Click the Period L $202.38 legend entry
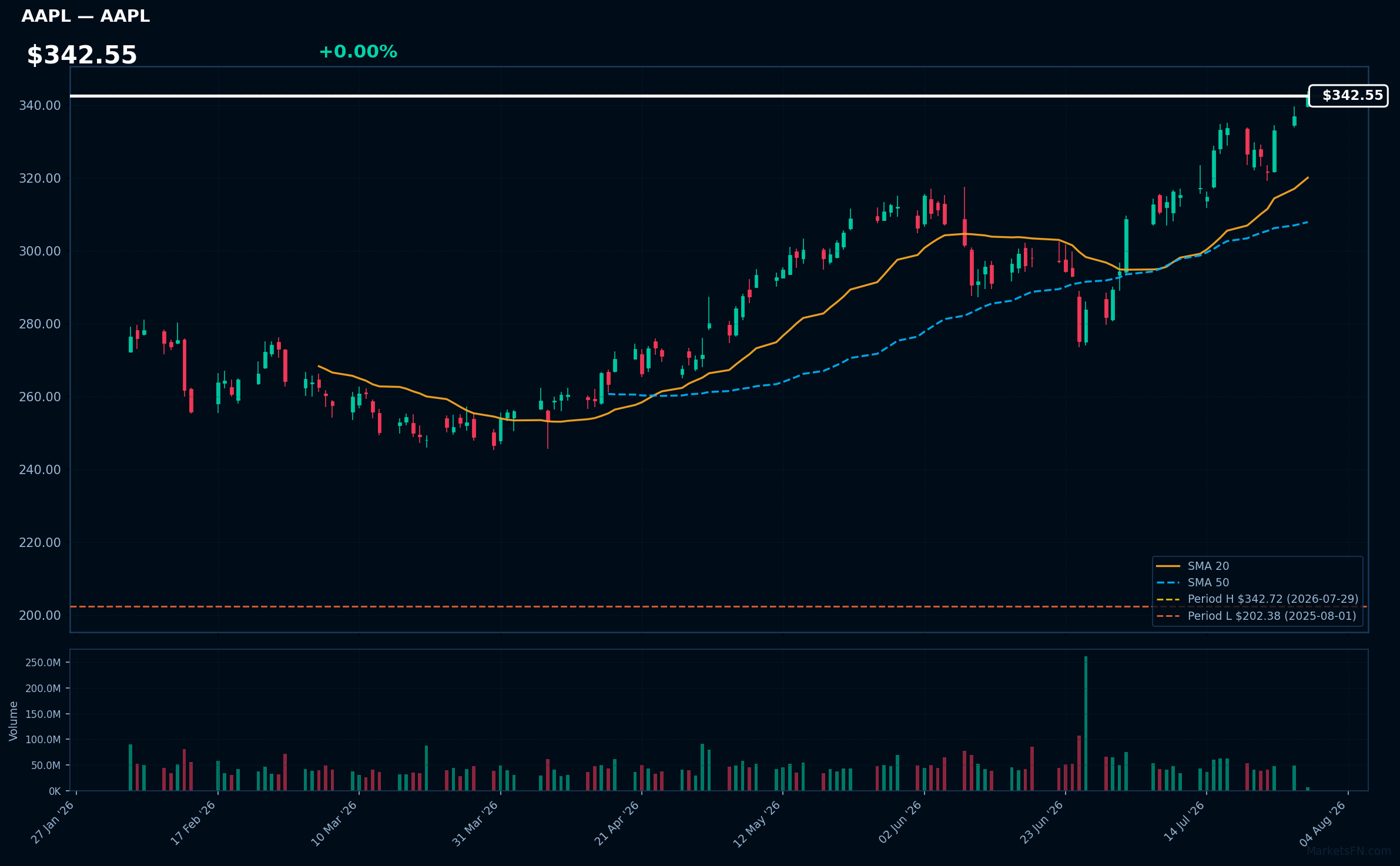 click(1256, 616)
